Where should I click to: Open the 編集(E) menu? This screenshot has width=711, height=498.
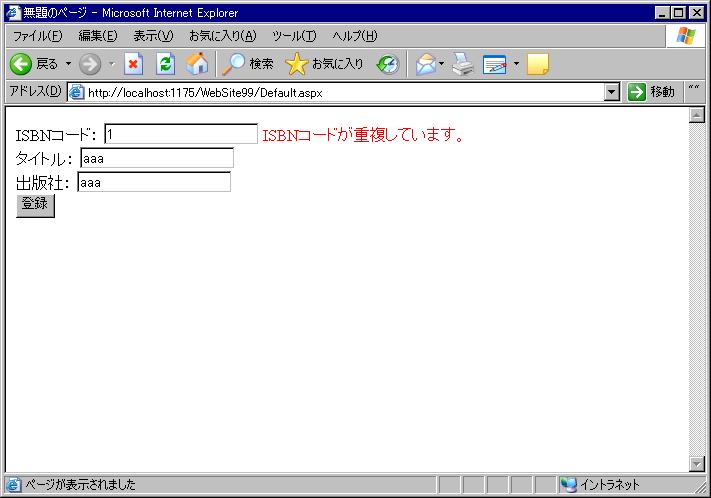click(98, 36)
